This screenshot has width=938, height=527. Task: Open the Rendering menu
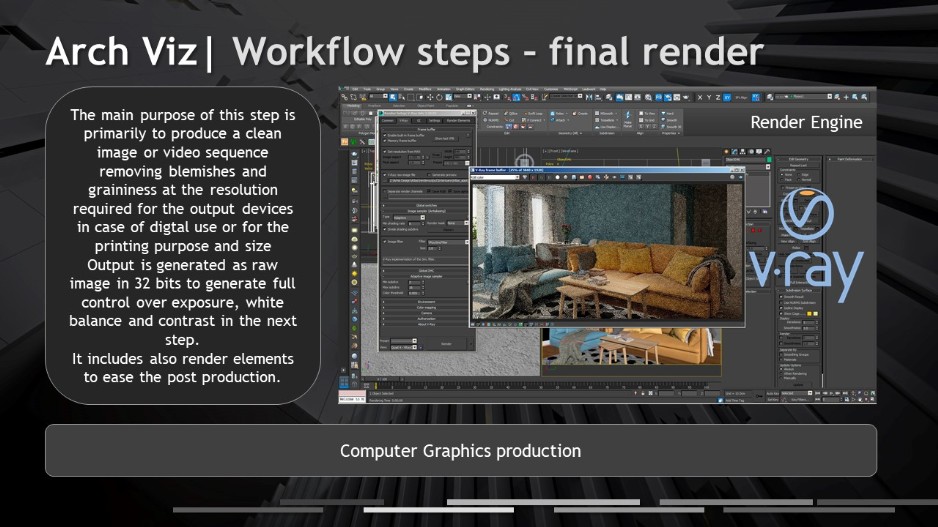487,89
